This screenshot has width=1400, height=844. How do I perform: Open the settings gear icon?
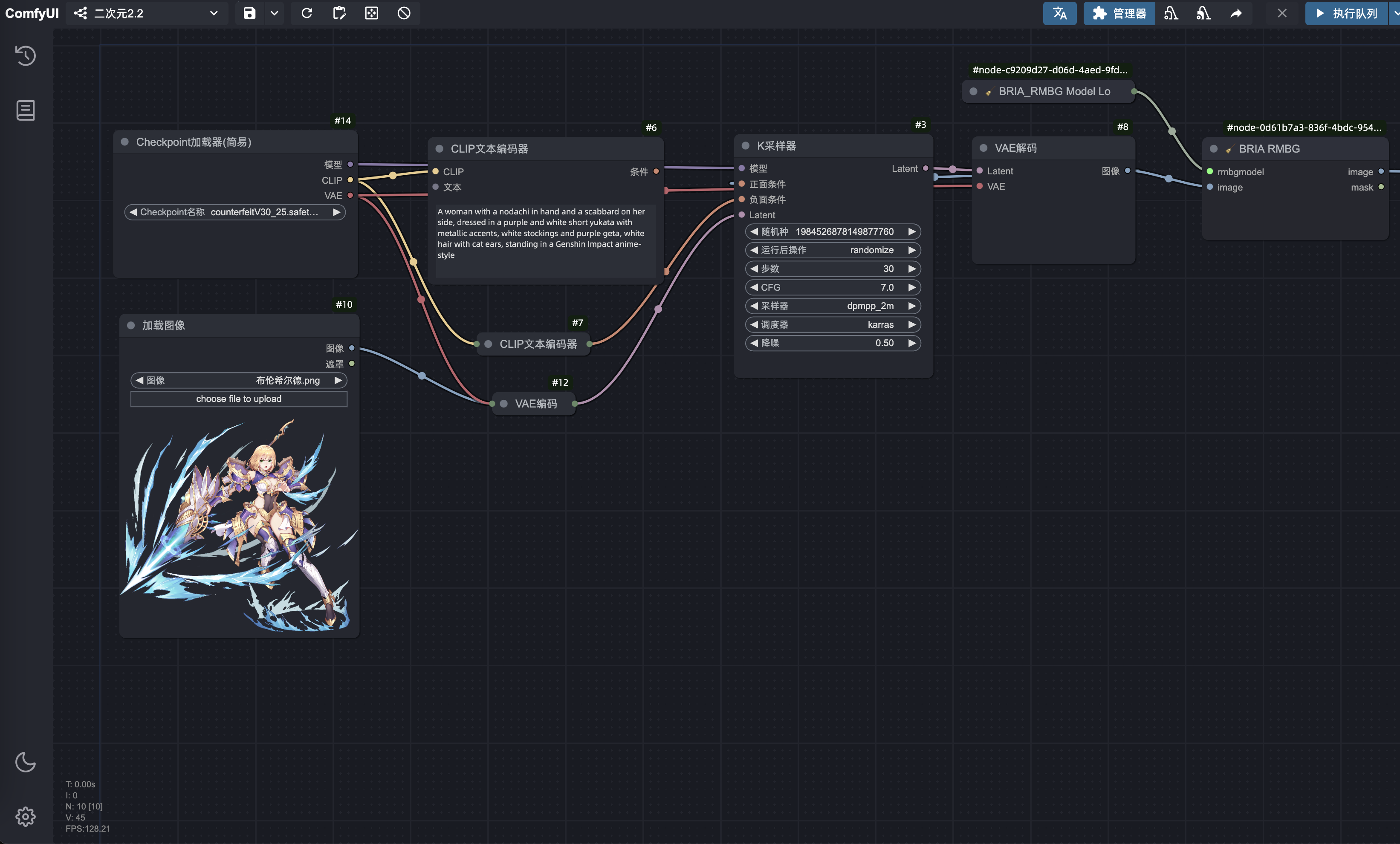[x=26, y=817]
